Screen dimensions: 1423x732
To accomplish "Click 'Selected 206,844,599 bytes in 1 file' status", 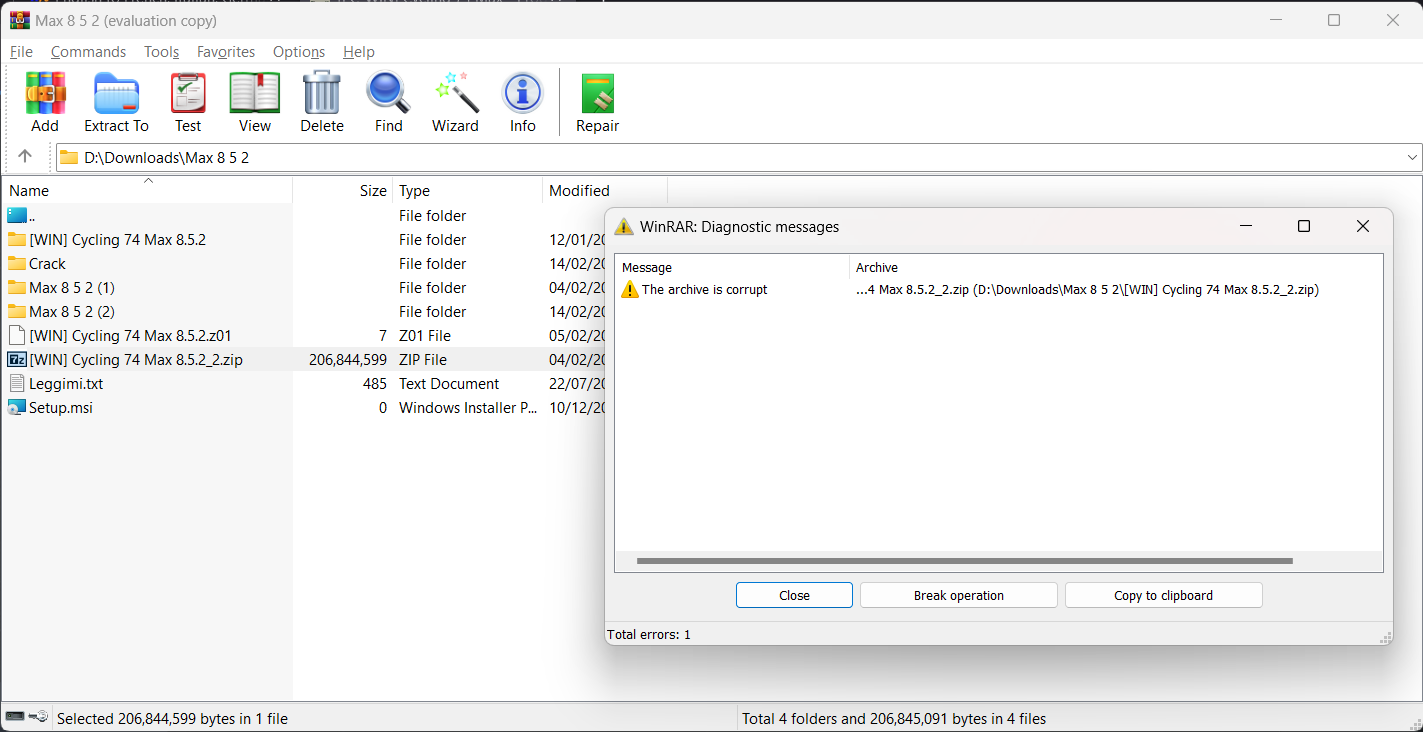I will pos(172,718).
